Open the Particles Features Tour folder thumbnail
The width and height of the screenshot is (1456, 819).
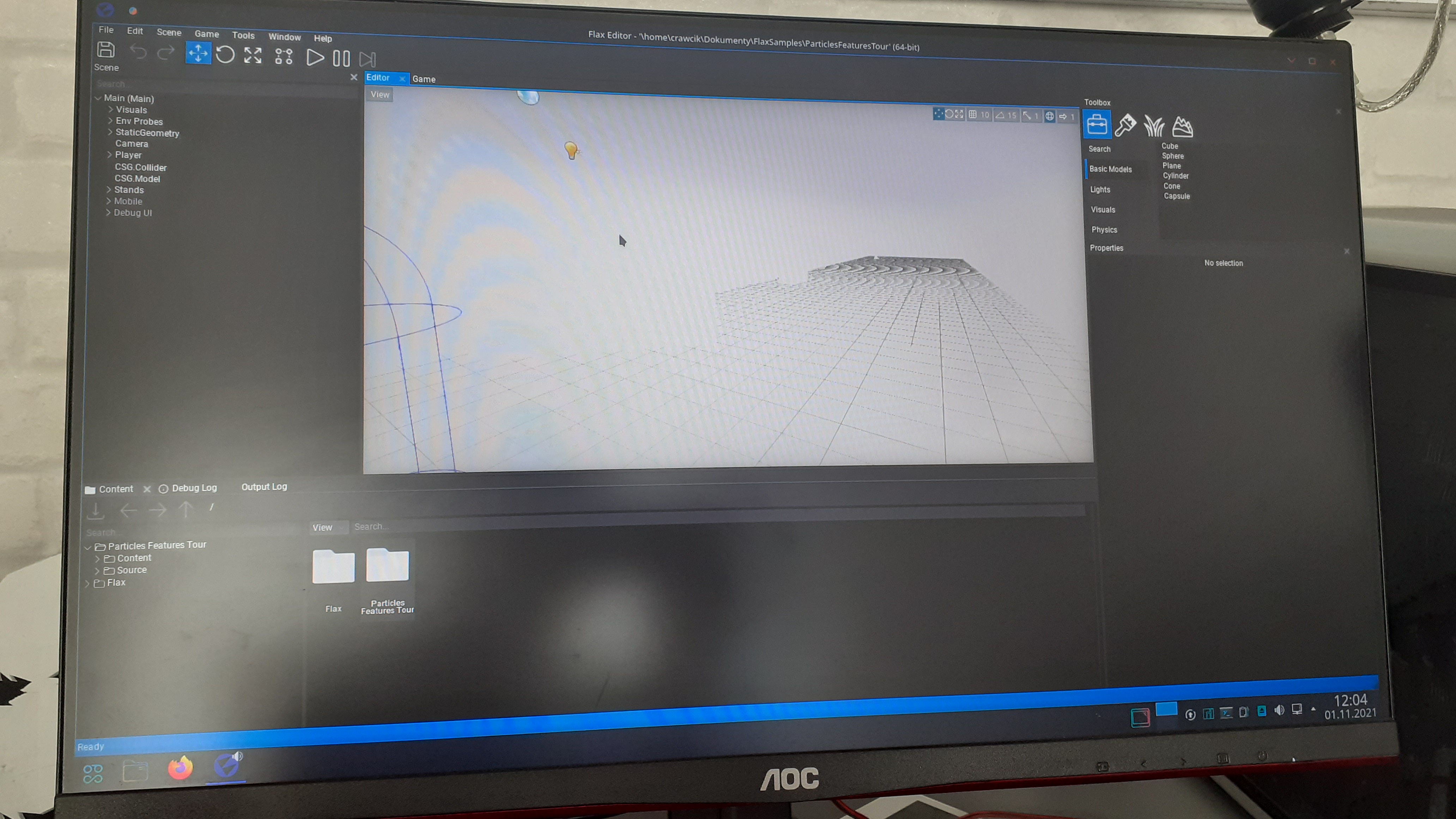[388, 565]
